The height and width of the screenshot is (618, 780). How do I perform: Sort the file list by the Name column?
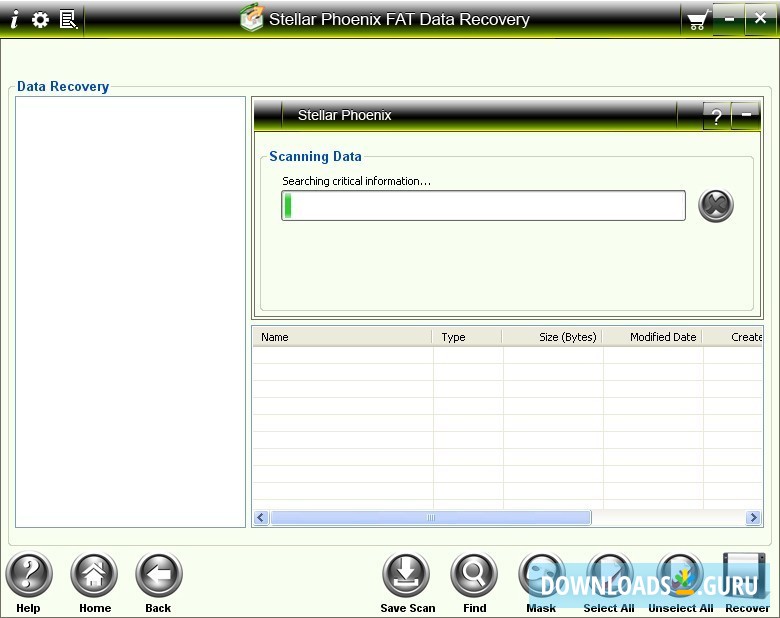click(342, 337)
